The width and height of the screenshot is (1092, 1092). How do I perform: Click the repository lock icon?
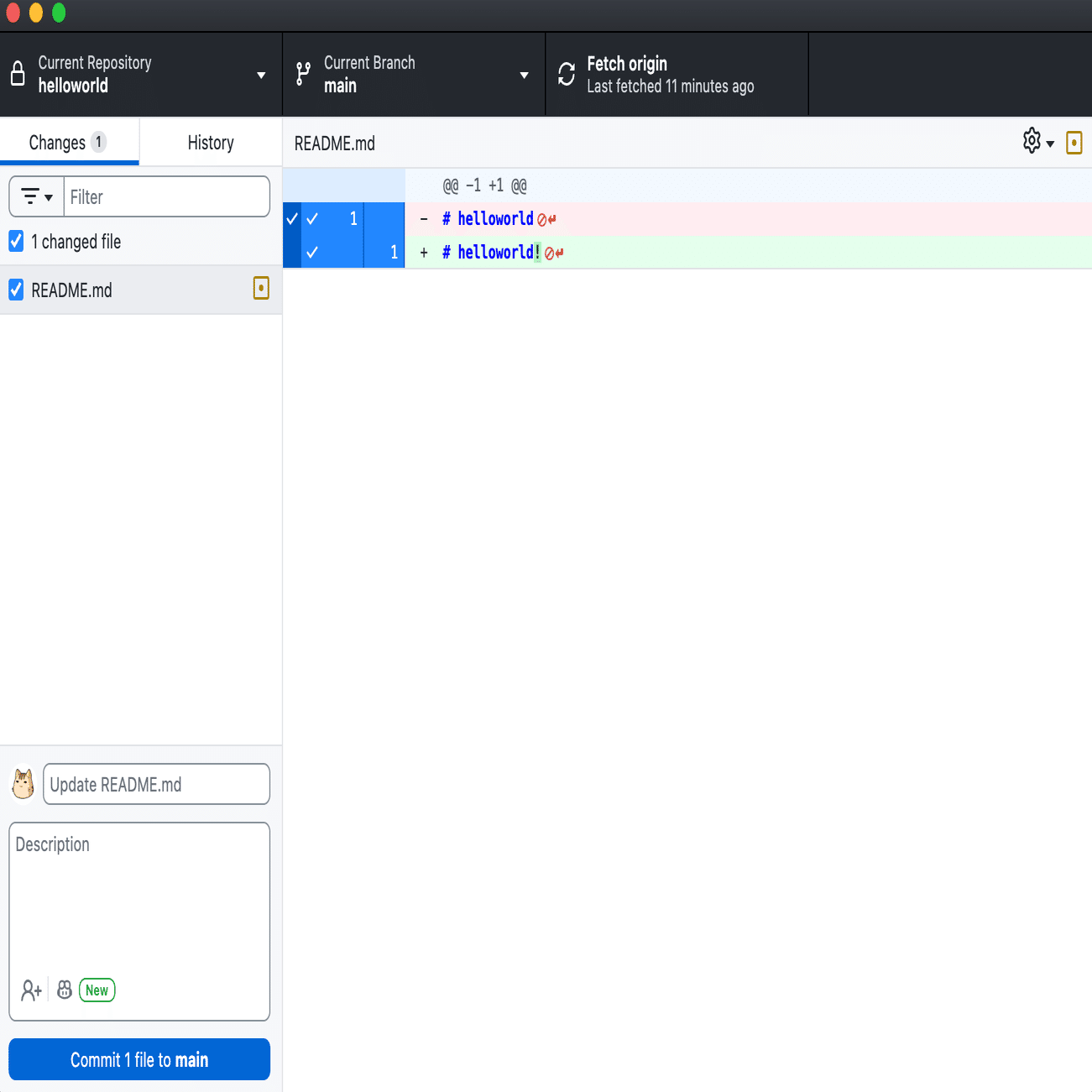(18, 73)
